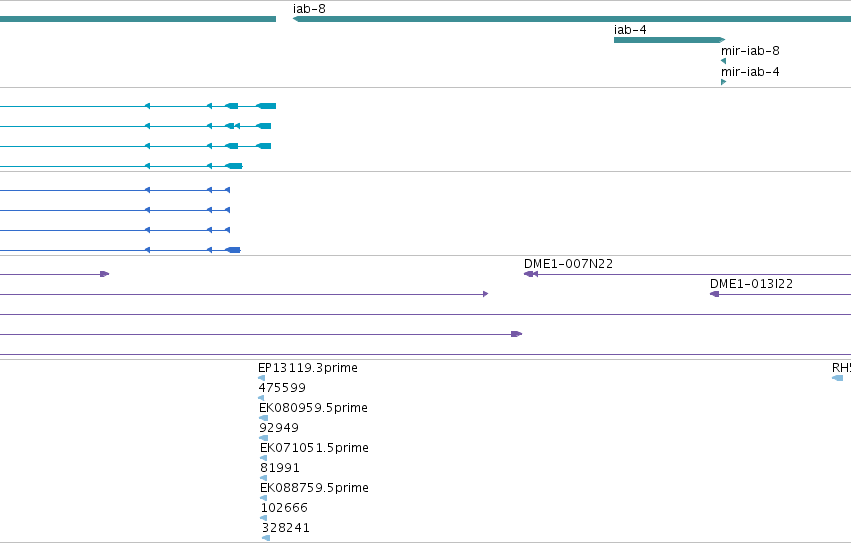
Task: Click the 475599 arrow marker
Action: pos(261,398)
